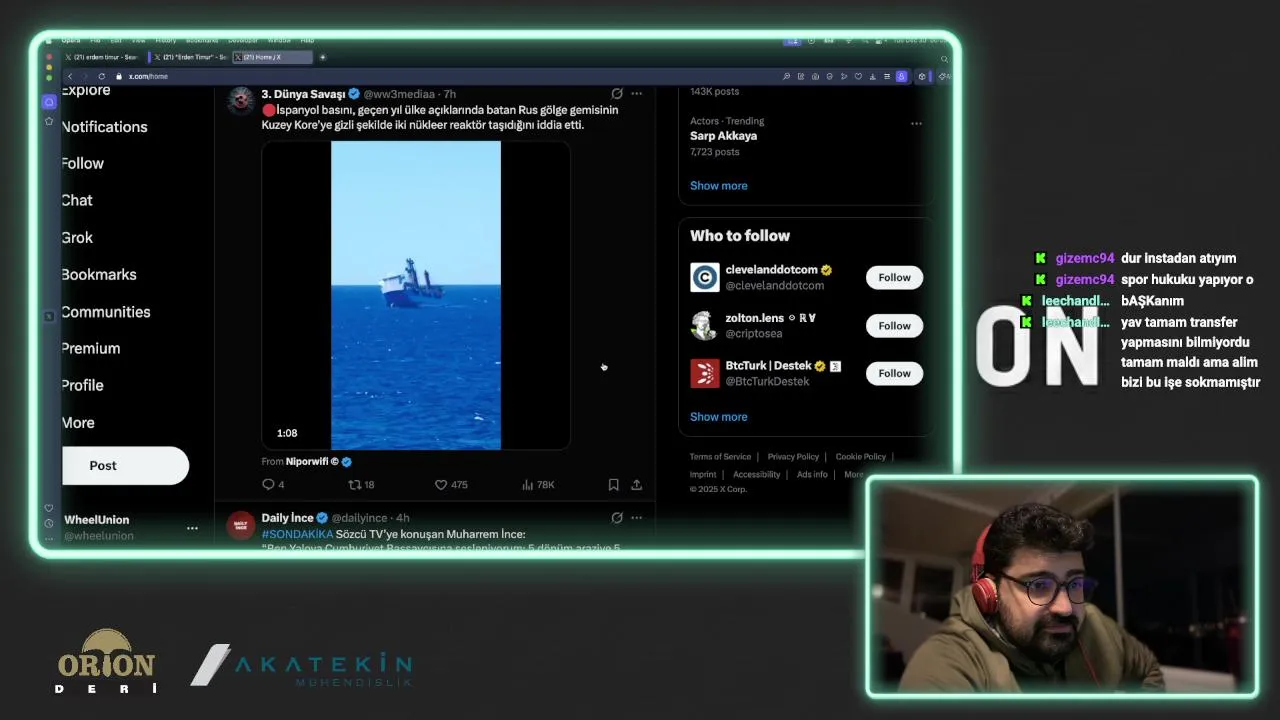Bookmark the 3. Dünya Savaşı post
This screenshot has width=1280, height=720.
tap(613, 485)
